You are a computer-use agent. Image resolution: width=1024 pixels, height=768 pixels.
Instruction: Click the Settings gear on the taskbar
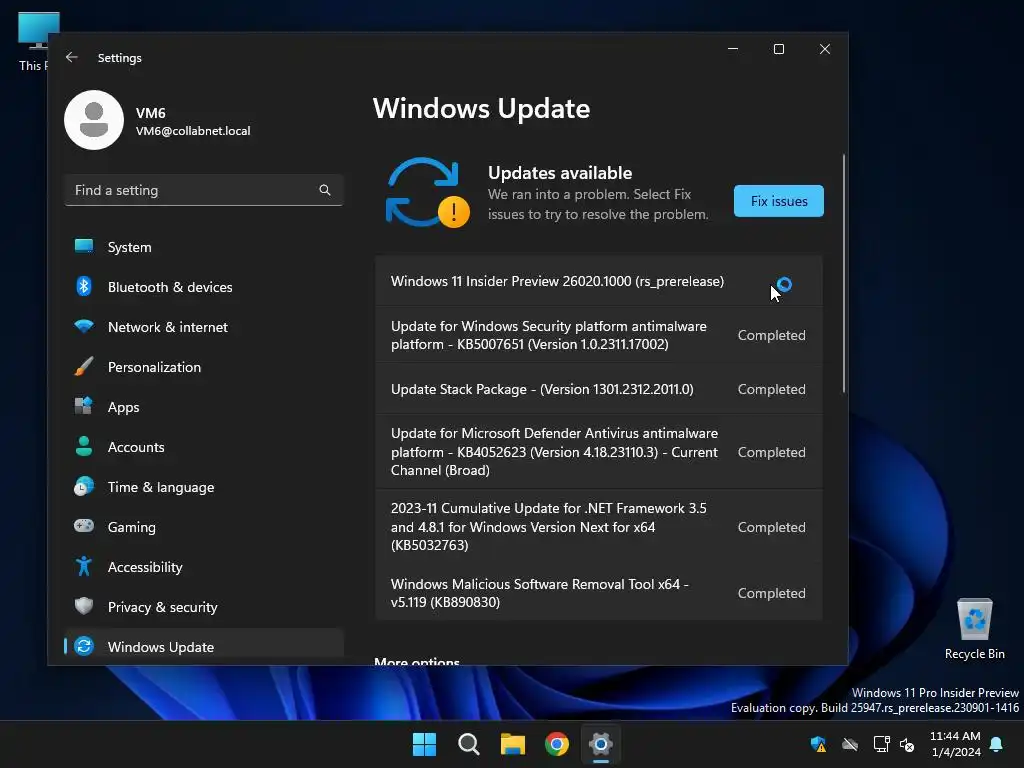pos(601,744)
